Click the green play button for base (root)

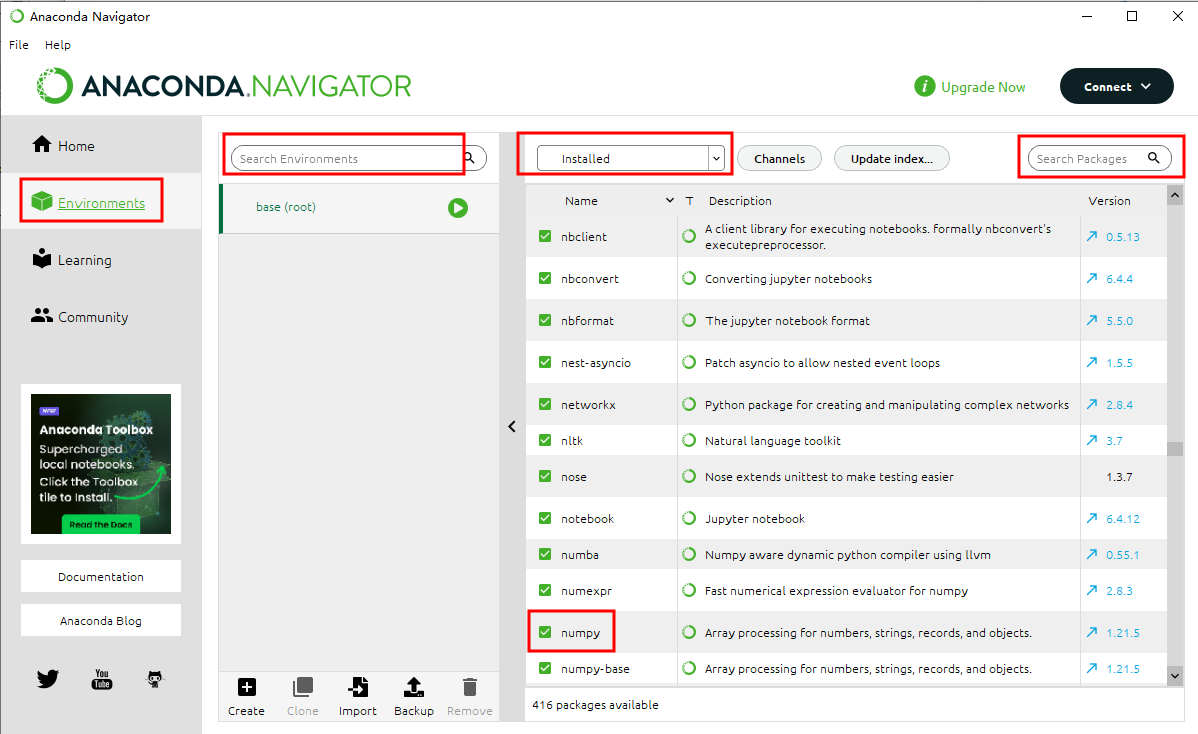pyautogui.click(x=458, y=208)
